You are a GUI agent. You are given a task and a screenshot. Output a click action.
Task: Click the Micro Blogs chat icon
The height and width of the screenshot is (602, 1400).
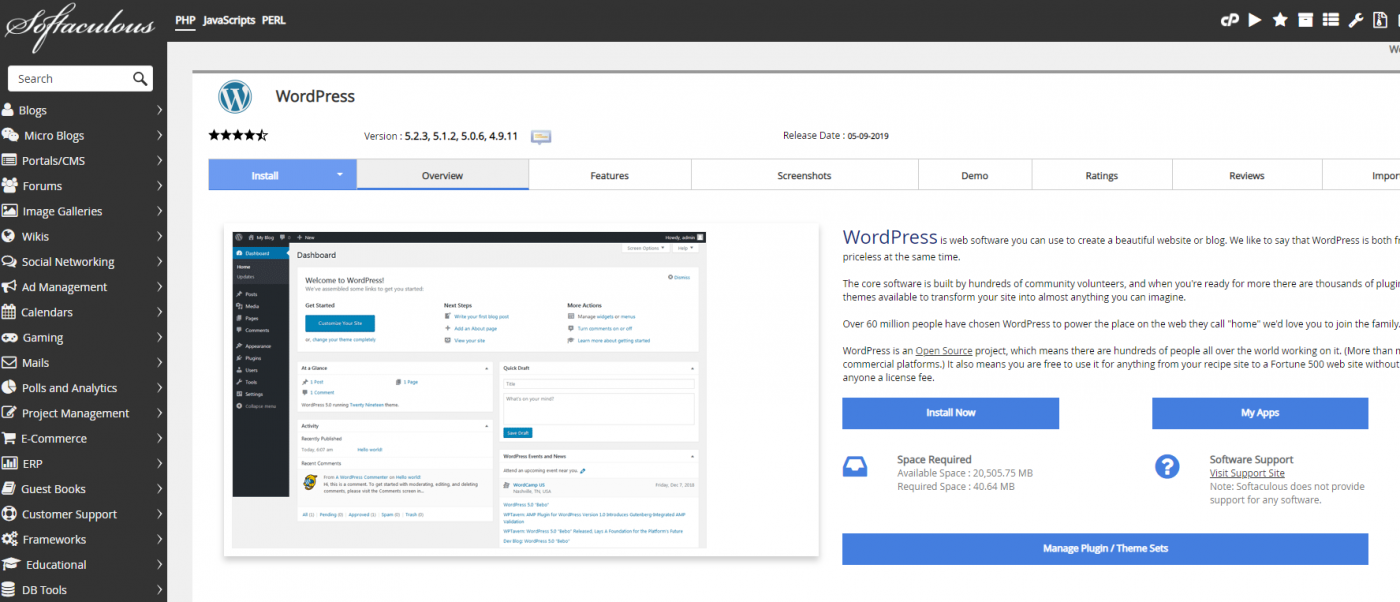[x=10, y=135]
